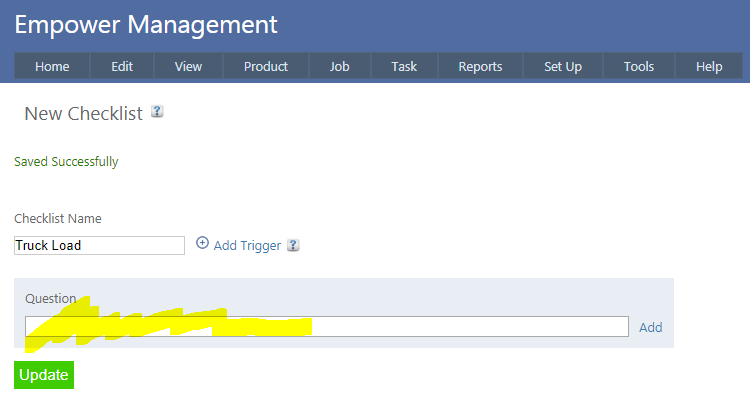
Task: Select the View menu item
Action: pyautogui.click(x=188, y=66)
